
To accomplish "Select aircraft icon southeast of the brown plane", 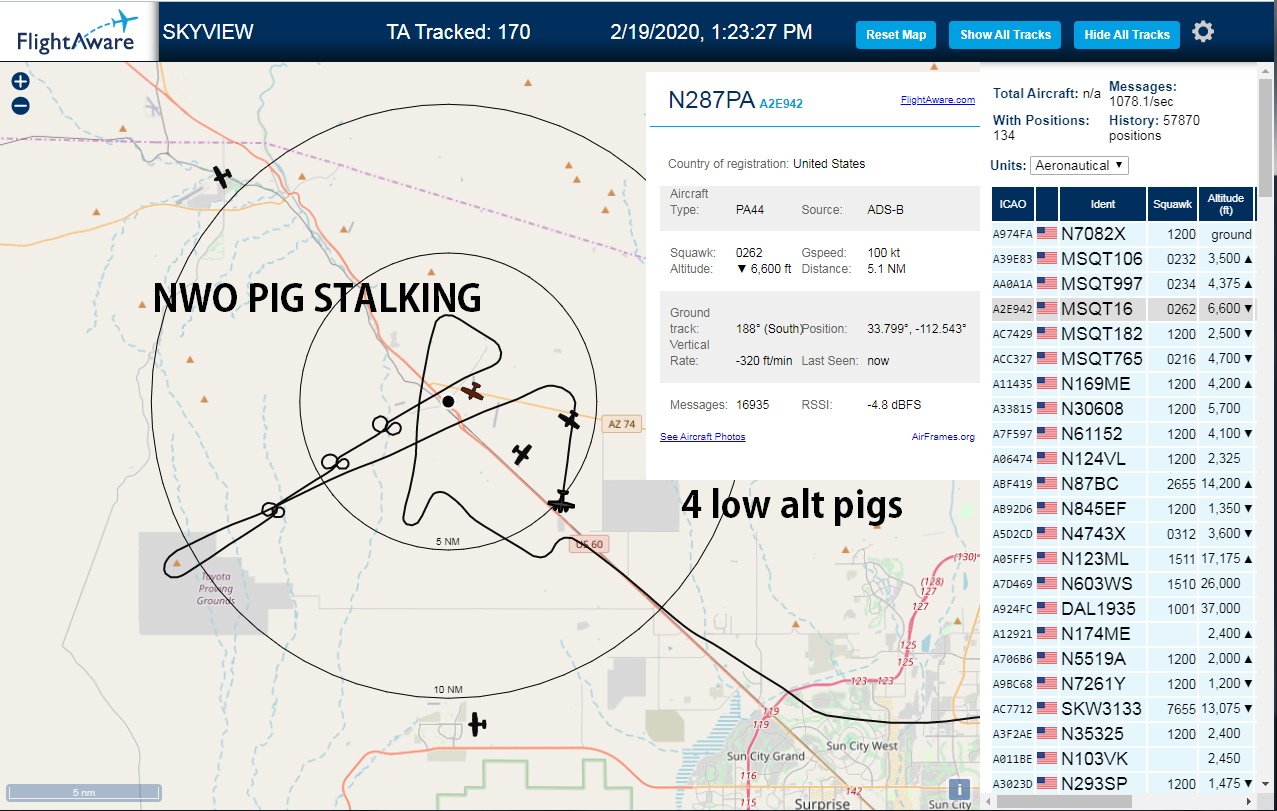I will [x=521, y=455].
